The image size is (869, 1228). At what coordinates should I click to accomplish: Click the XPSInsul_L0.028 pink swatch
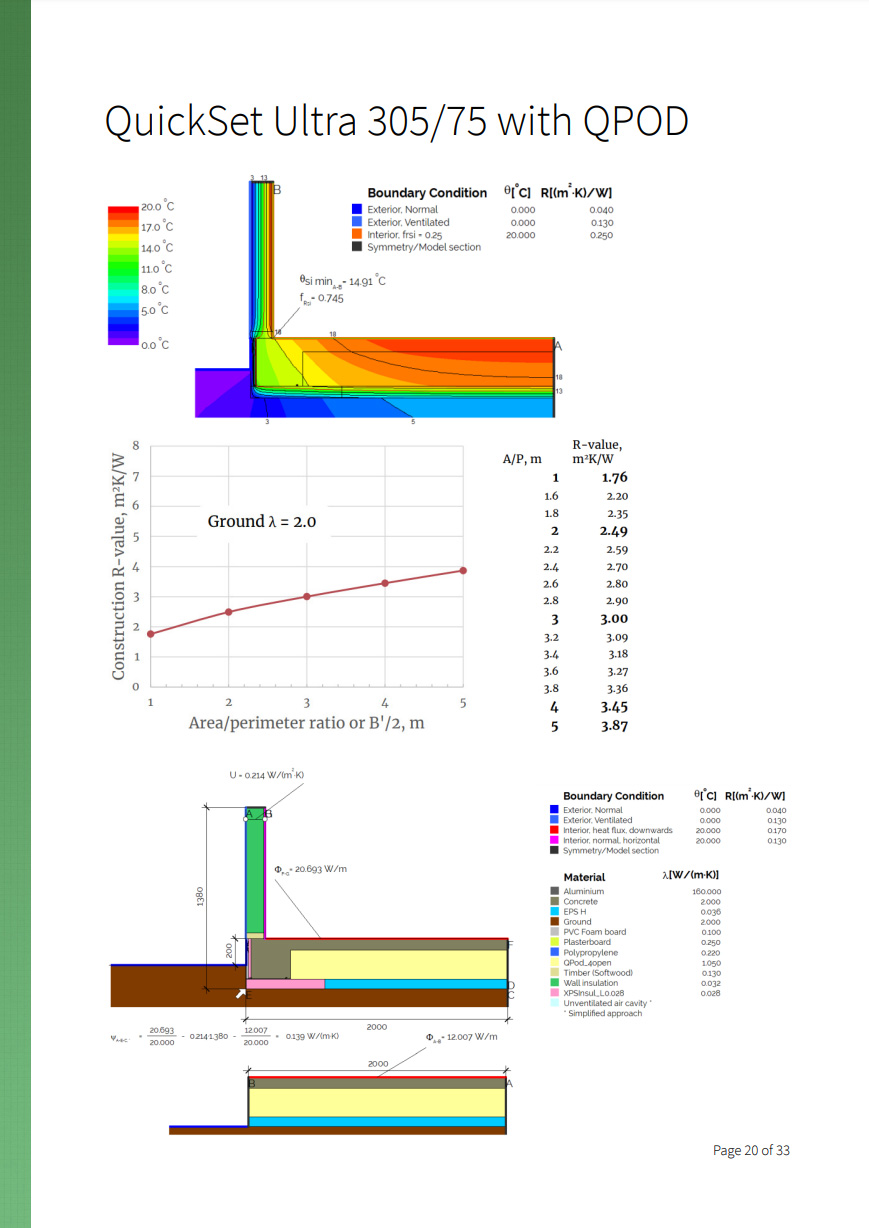[x=555, y=993]
